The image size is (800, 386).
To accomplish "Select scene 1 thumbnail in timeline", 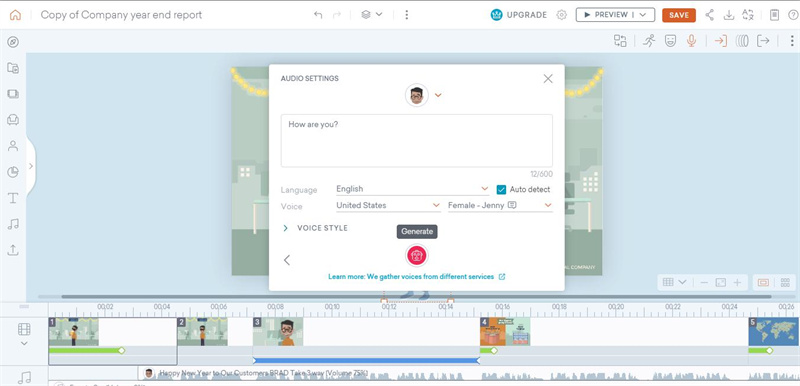I will coord(73,331).
